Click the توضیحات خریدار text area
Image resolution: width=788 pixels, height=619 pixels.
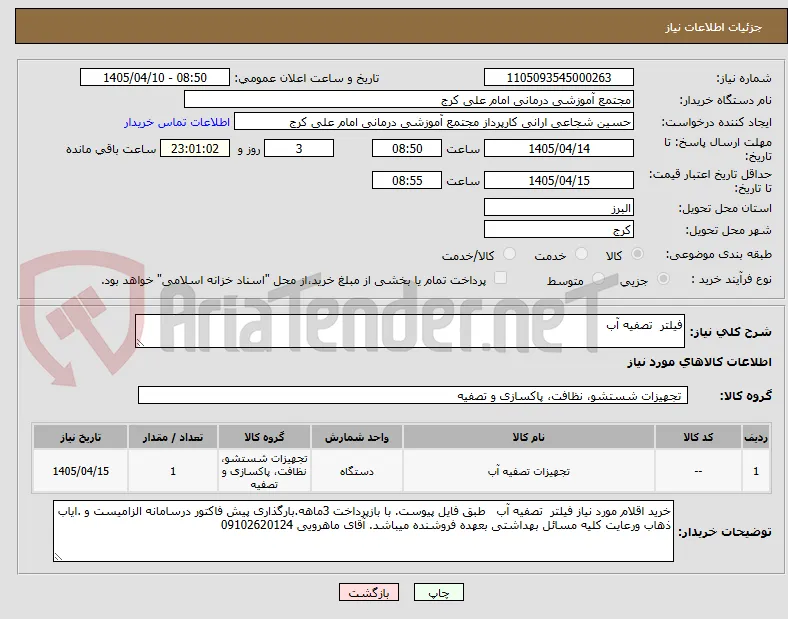tap(363, 531)
